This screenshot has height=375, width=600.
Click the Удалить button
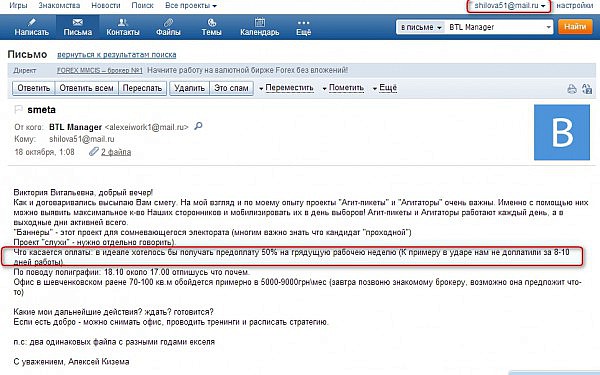tap(189, 88)
